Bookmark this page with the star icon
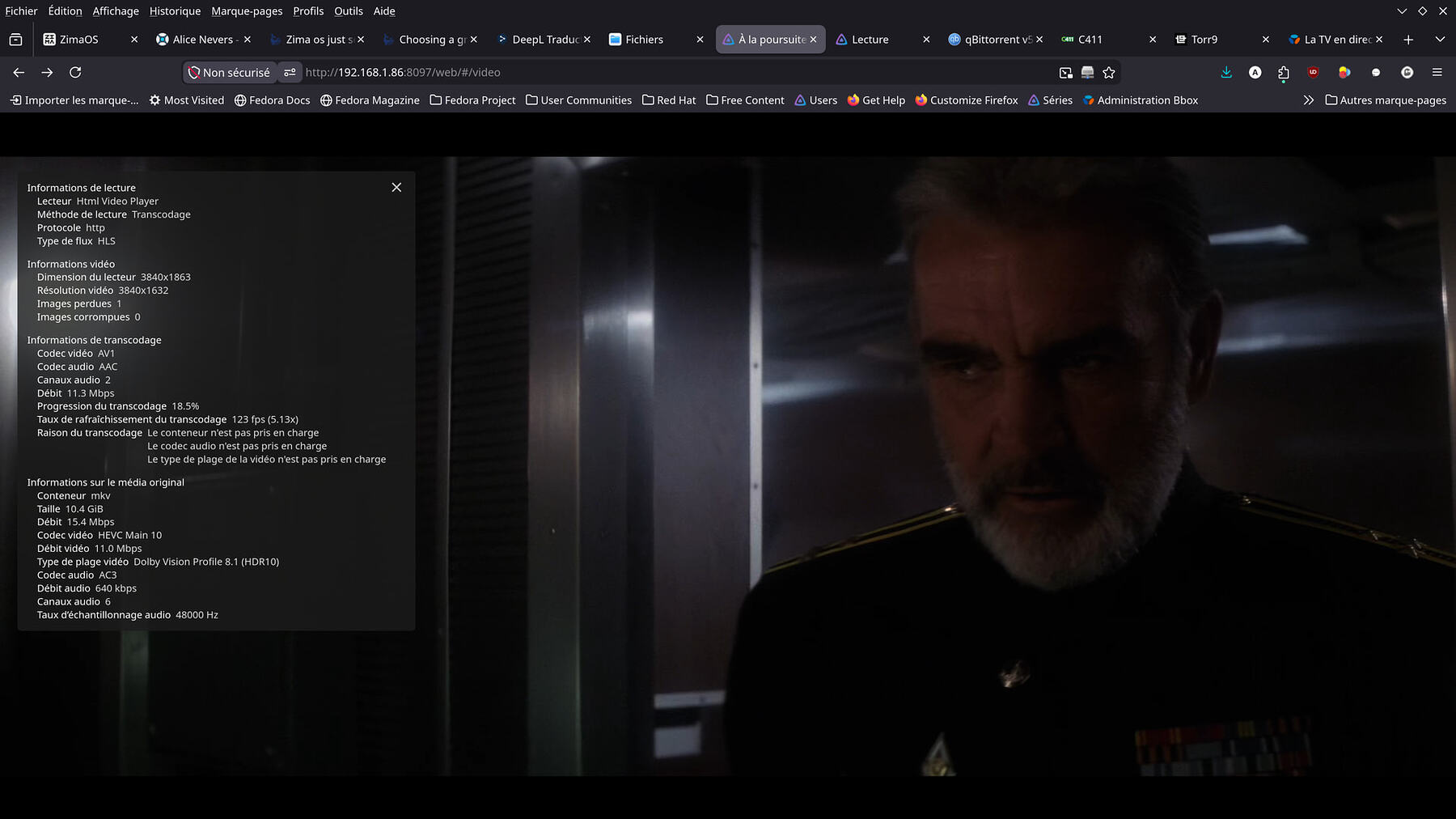 (x=1109, y=73)
